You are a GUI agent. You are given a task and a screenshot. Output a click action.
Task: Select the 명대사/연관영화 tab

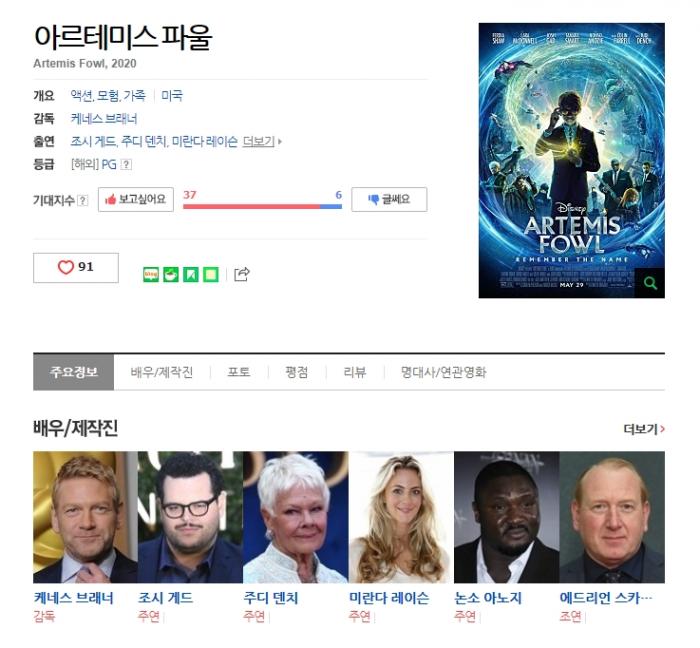[x=443, y=372]
